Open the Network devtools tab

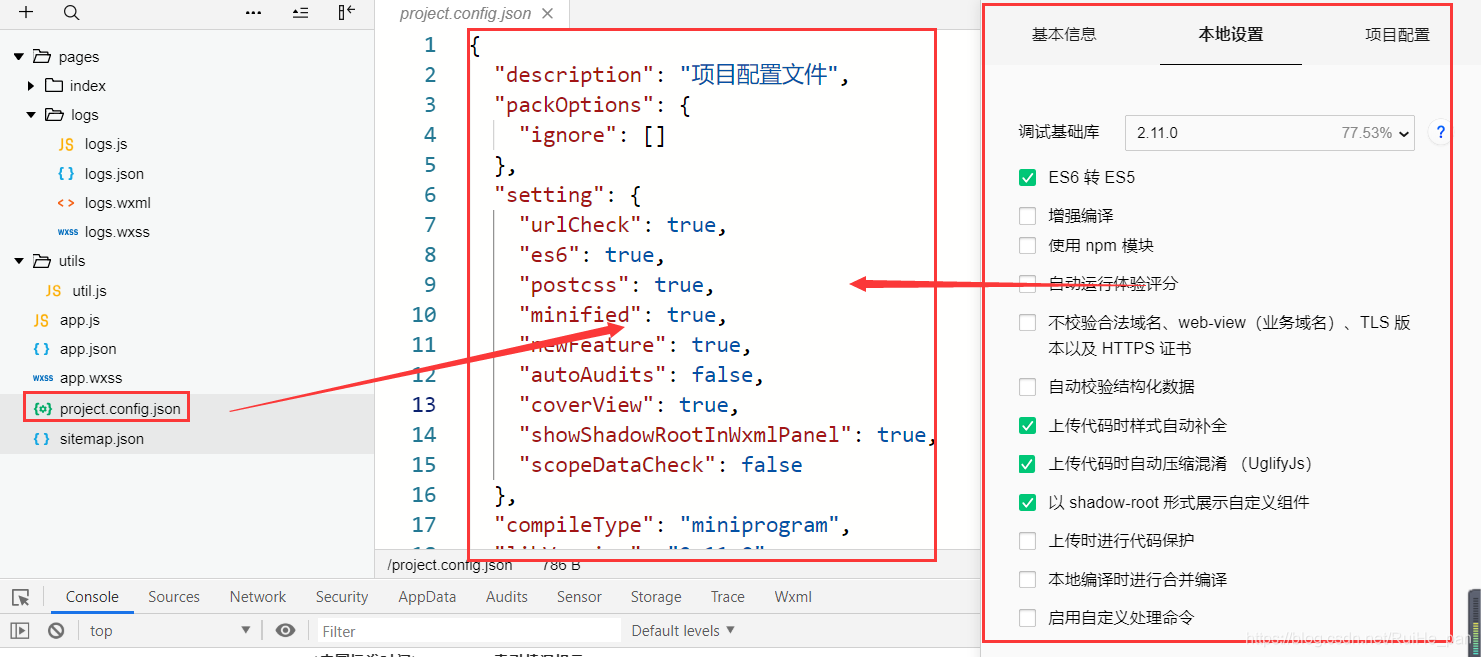coord(258,597)
